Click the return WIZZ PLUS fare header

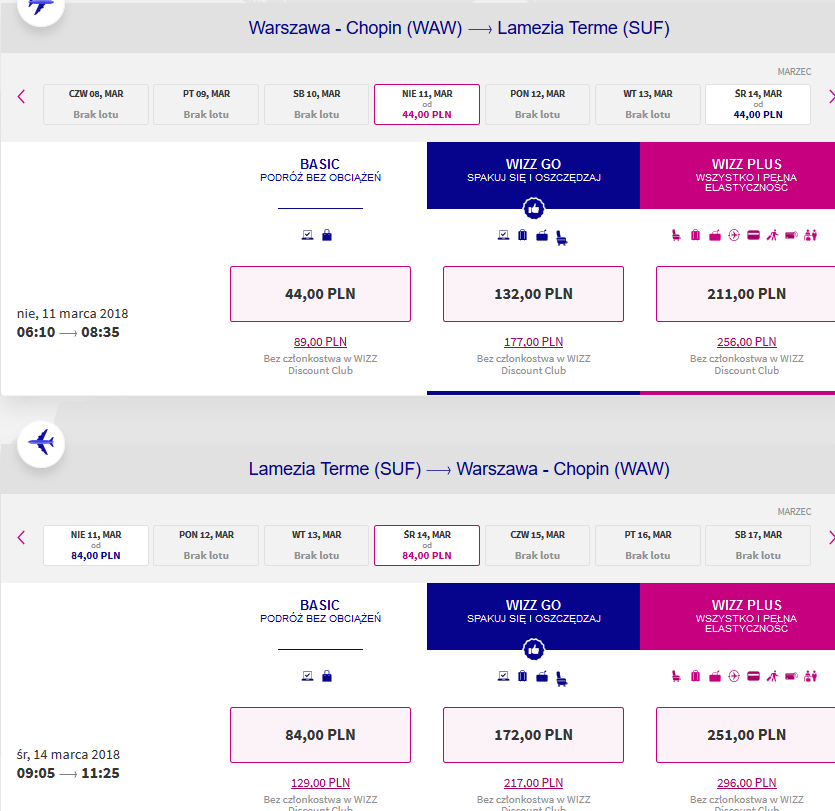point(738,616)
